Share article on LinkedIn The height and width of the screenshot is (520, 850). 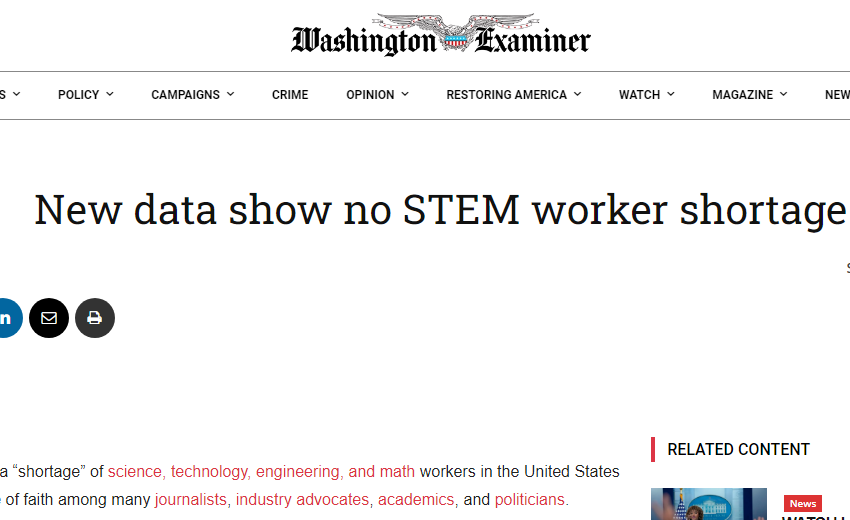coord(6,318)
